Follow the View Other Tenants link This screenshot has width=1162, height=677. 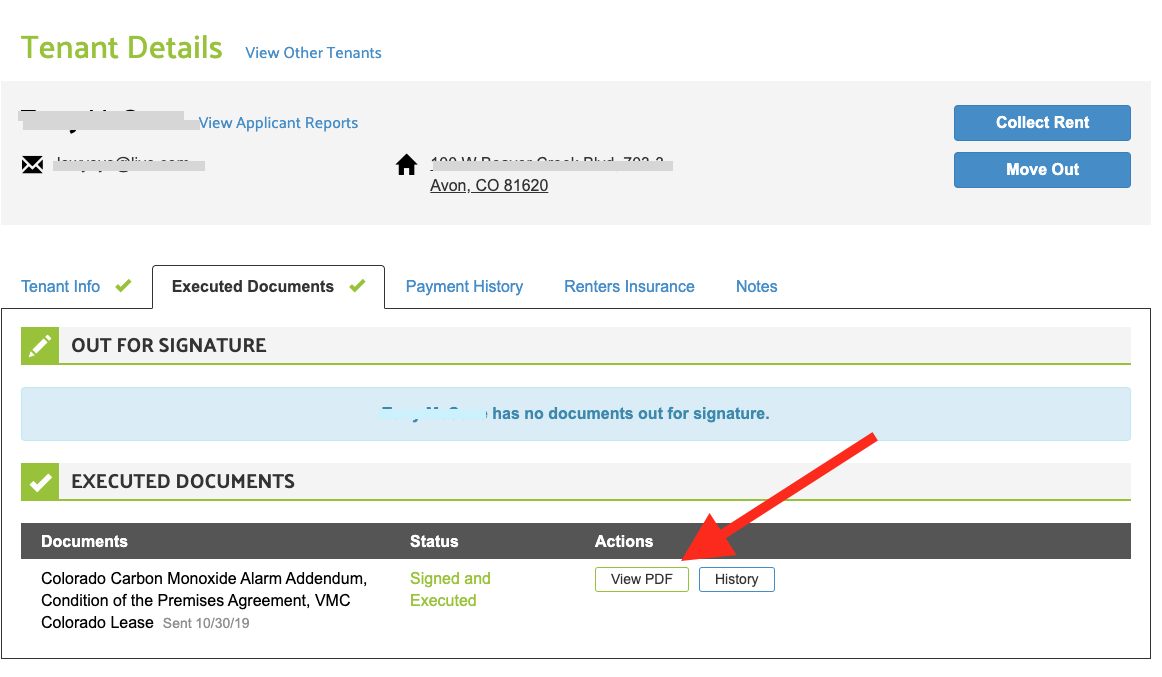(x=313, y=53)
